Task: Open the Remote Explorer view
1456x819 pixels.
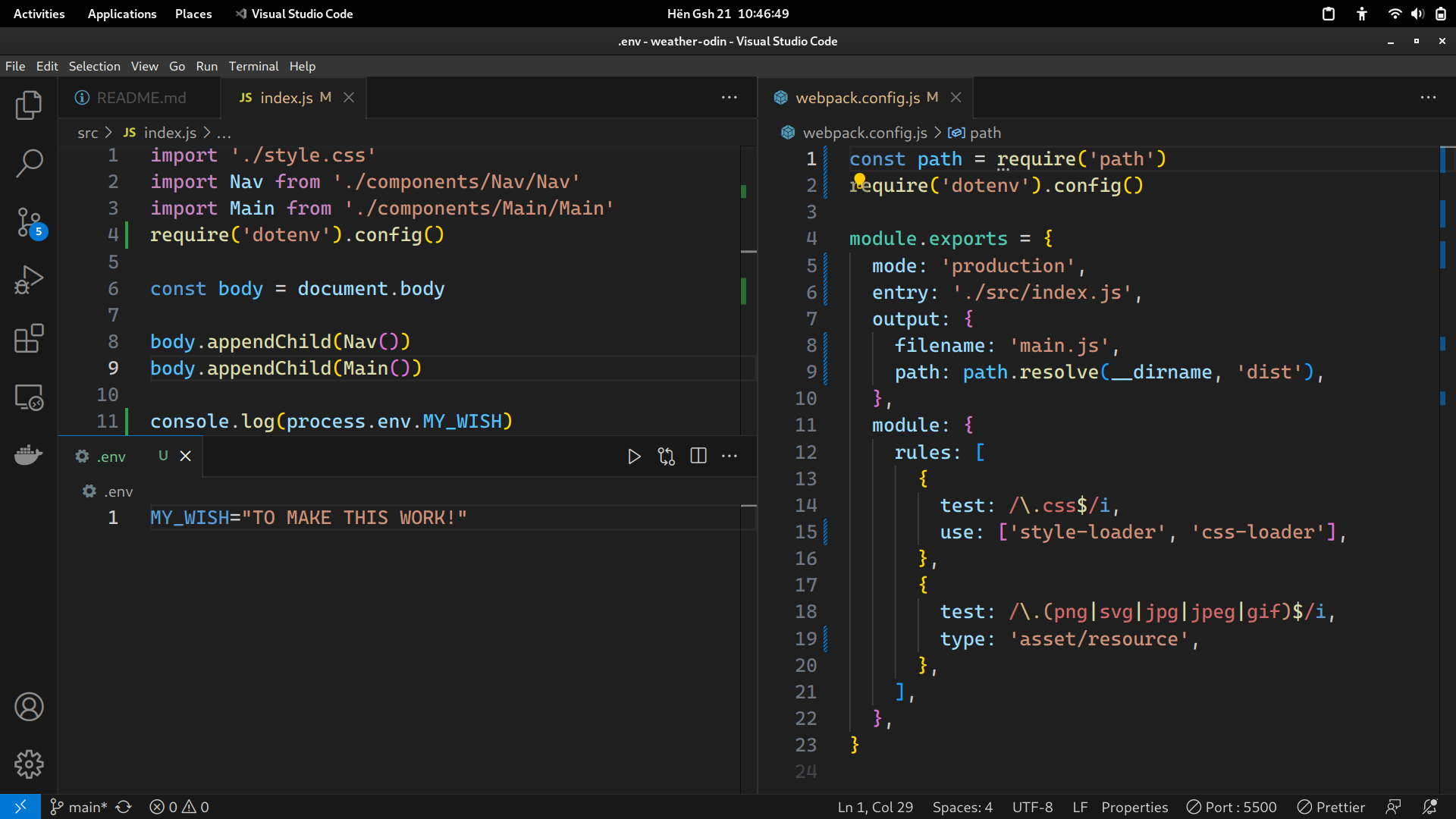Action: coord(29,397)
